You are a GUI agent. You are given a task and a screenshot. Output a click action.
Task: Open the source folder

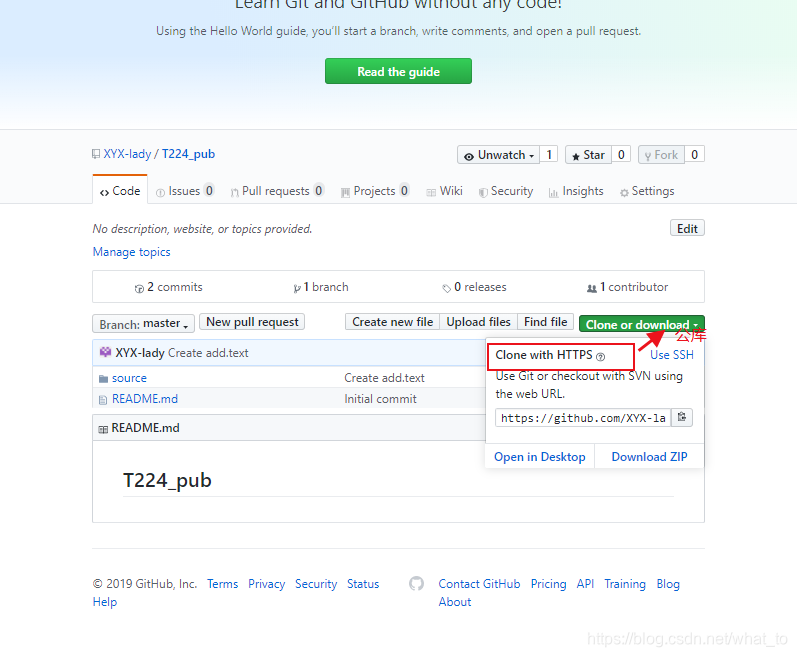click(129, 378)
